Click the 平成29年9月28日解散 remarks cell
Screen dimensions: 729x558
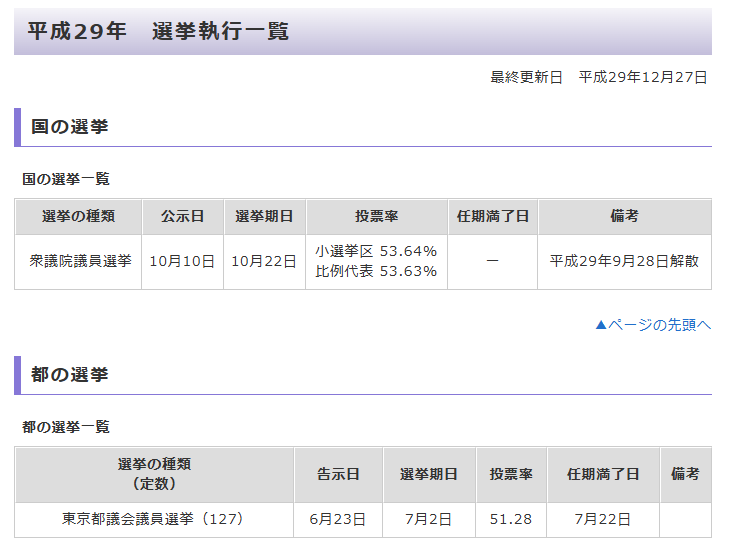[x=624, y=261]
